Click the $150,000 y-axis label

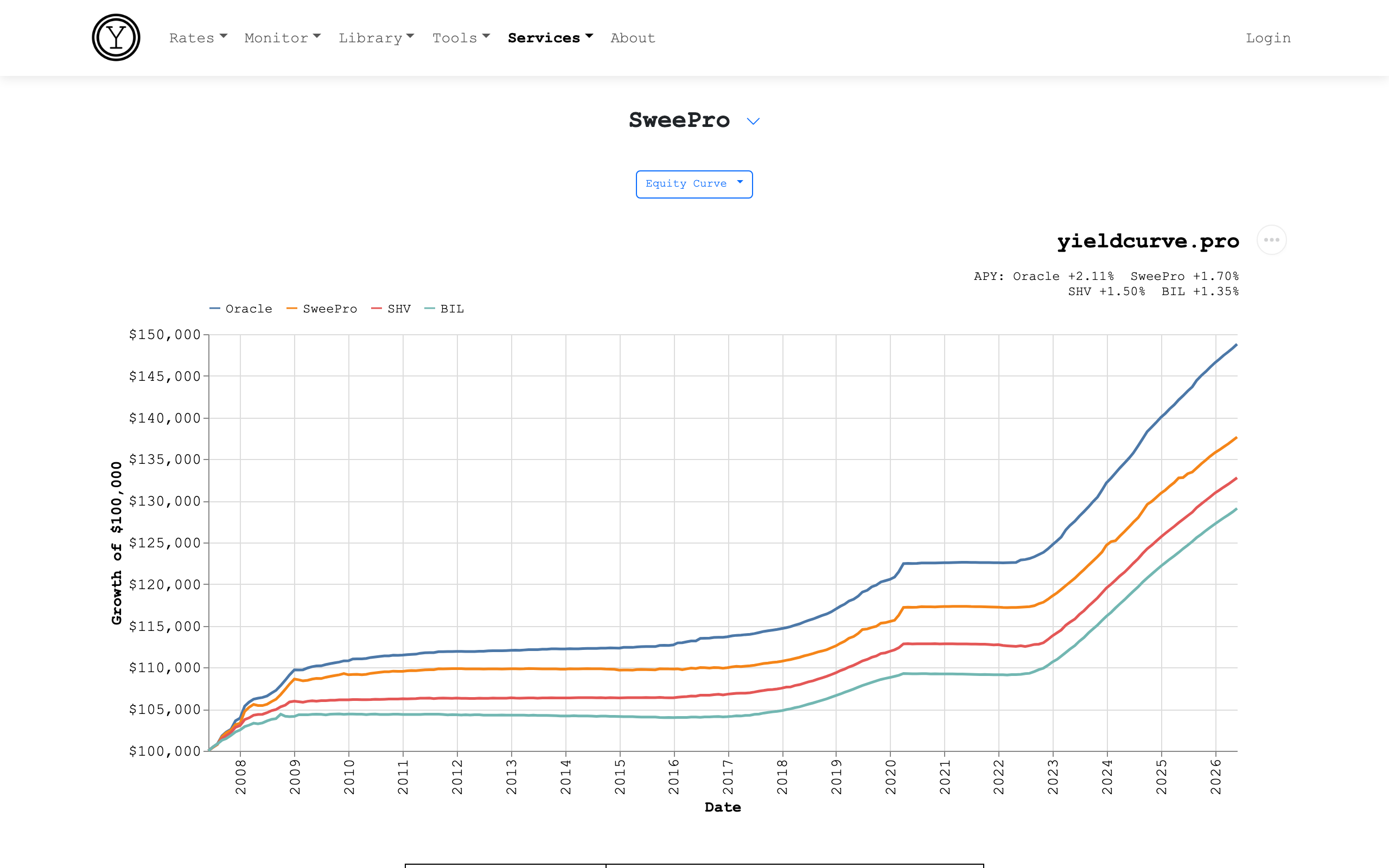coord(165,335)
